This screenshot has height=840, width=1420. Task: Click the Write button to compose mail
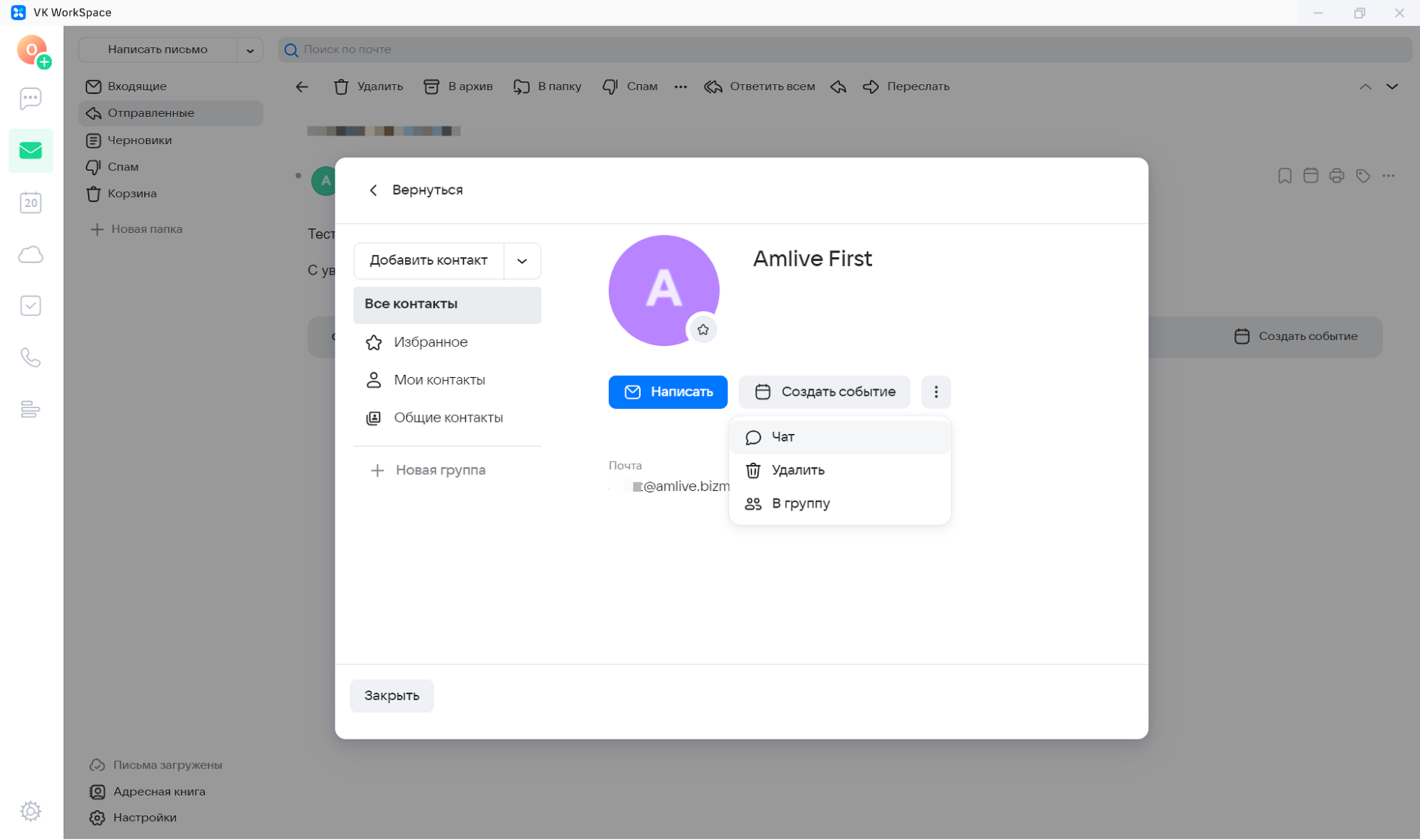point(668,392)
